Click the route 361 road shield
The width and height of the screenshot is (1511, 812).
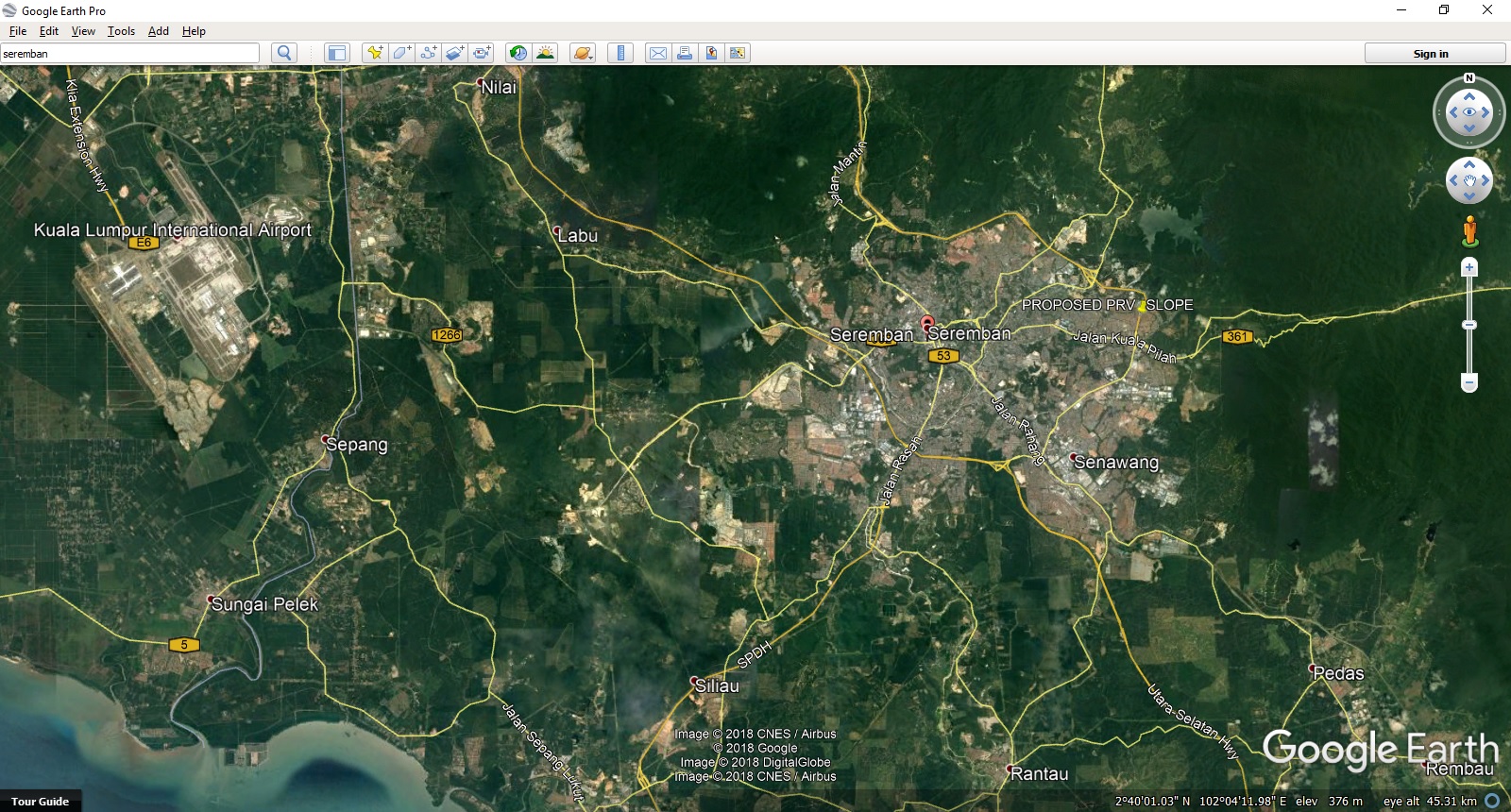(1237, 336)
